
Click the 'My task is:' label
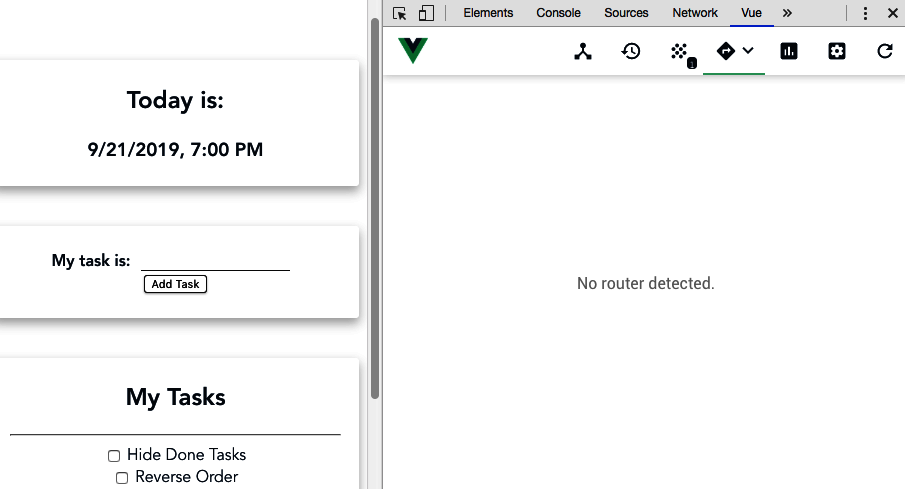(91, 261)
